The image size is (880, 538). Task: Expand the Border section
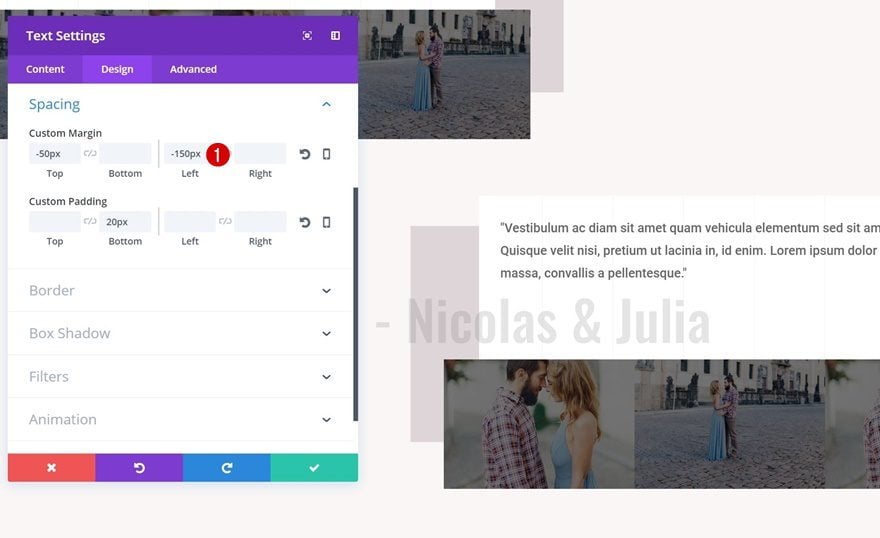(x=326, y=291)
